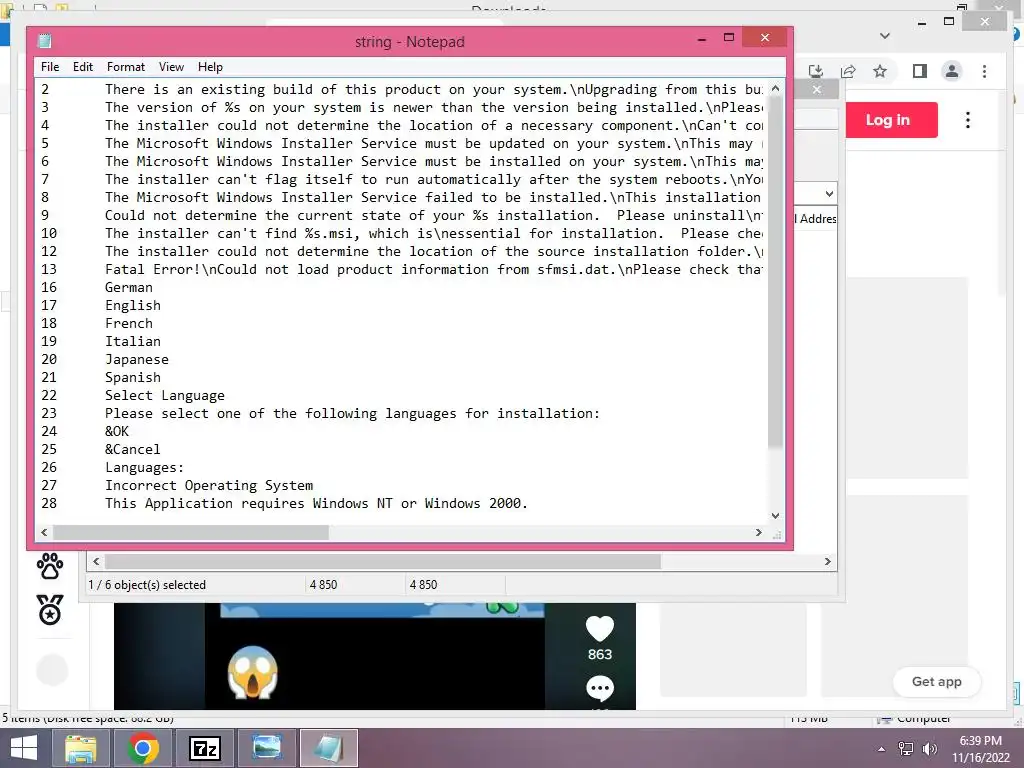
Task: Click Notepad horizontal scrollbar left arrow
Action: point(44,532)
